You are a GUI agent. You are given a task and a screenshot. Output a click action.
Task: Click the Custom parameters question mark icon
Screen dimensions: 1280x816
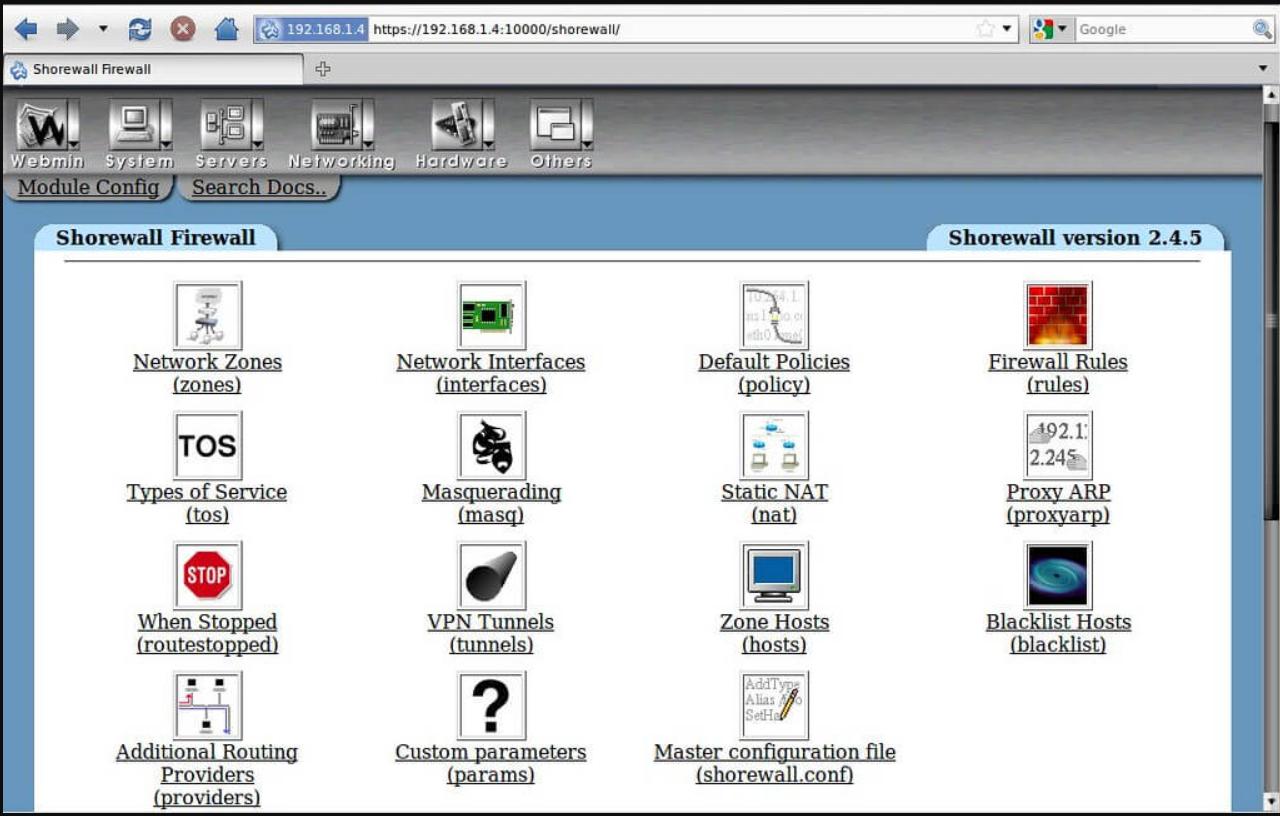coord(491,705)
